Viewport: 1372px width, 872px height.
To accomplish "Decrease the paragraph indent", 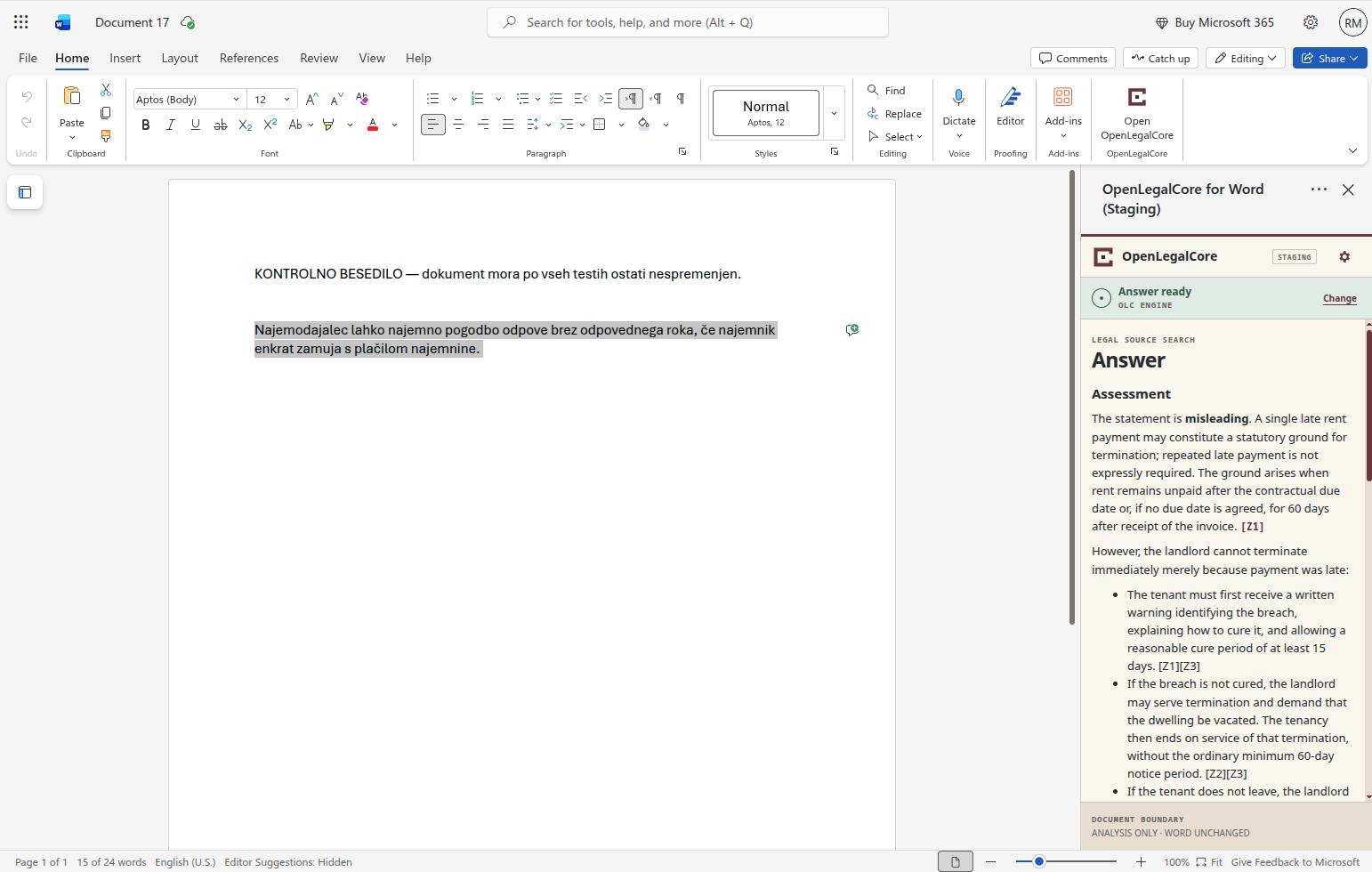I will click(581, 99).
